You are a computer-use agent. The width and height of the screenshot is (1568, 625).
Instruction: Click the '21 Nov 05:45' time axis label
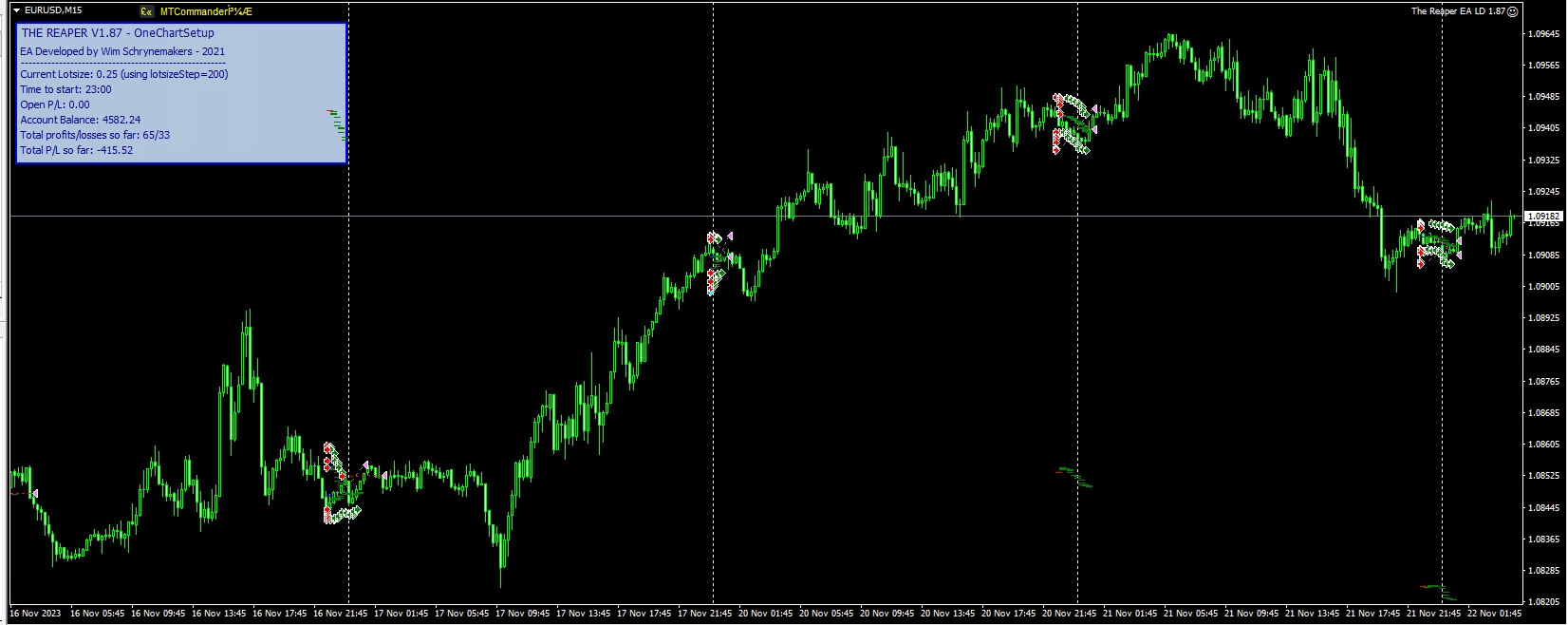pos(1190,613)
